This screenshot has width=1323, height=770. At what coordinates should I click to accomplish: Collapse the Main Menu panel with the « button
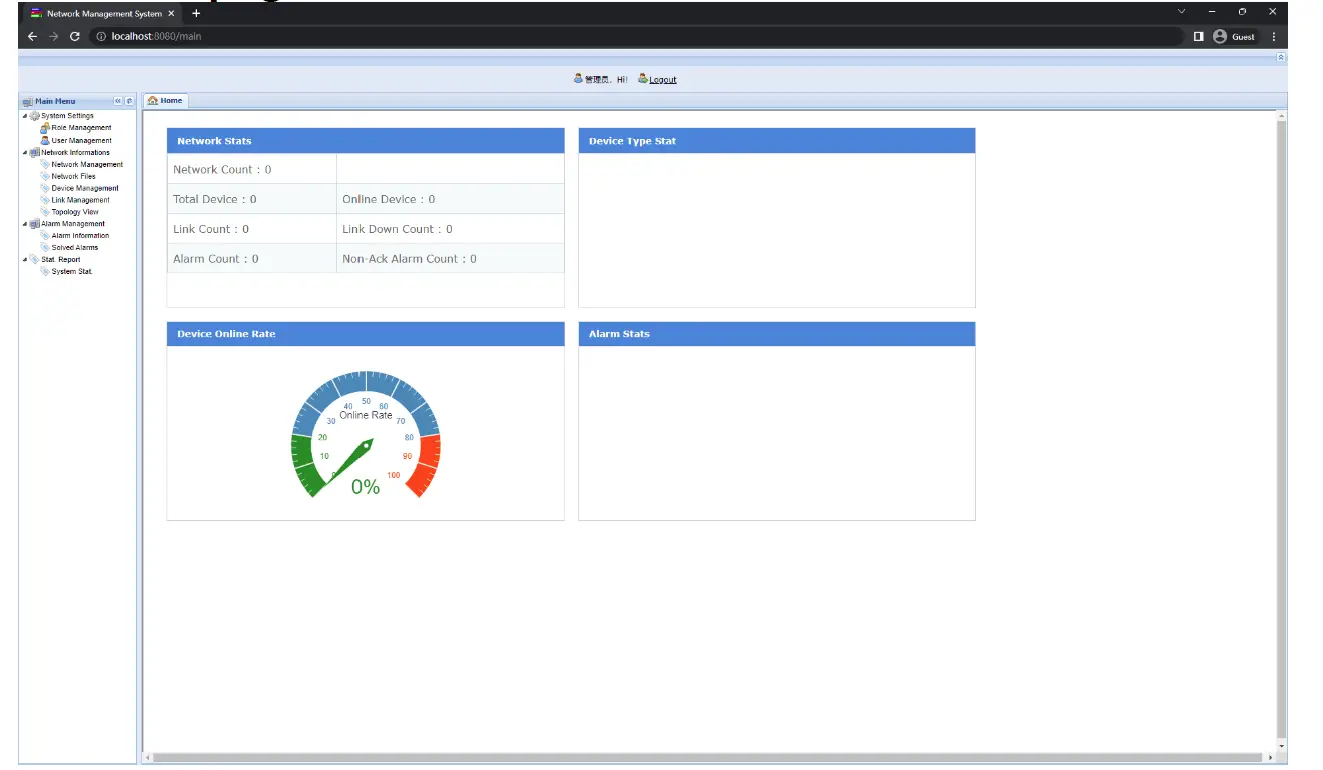[117, 100]
